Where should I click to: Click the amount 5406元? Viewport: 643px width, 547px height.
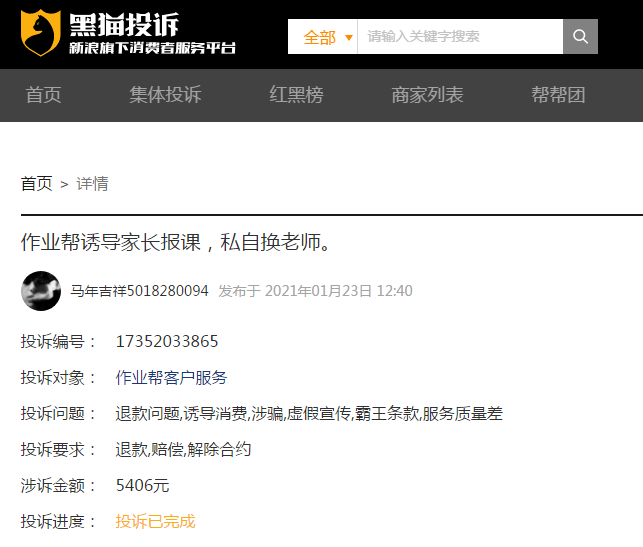pyautogui.click(x=142, y=485)
